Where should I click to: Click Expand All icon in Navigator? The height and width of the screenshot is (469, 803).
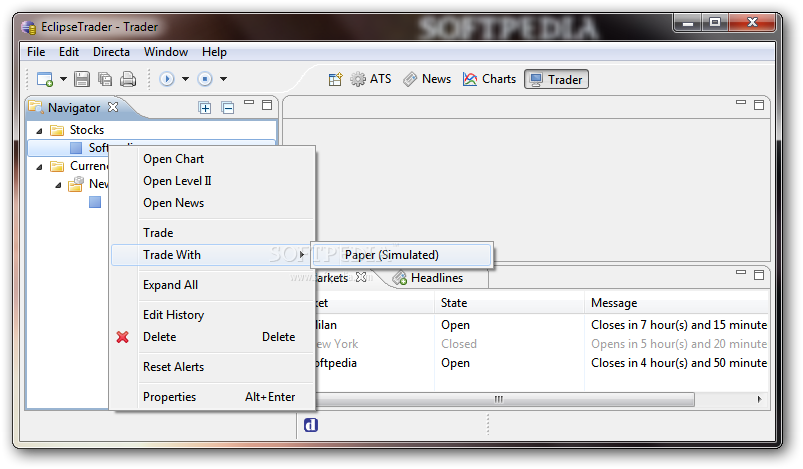point(205,108)
